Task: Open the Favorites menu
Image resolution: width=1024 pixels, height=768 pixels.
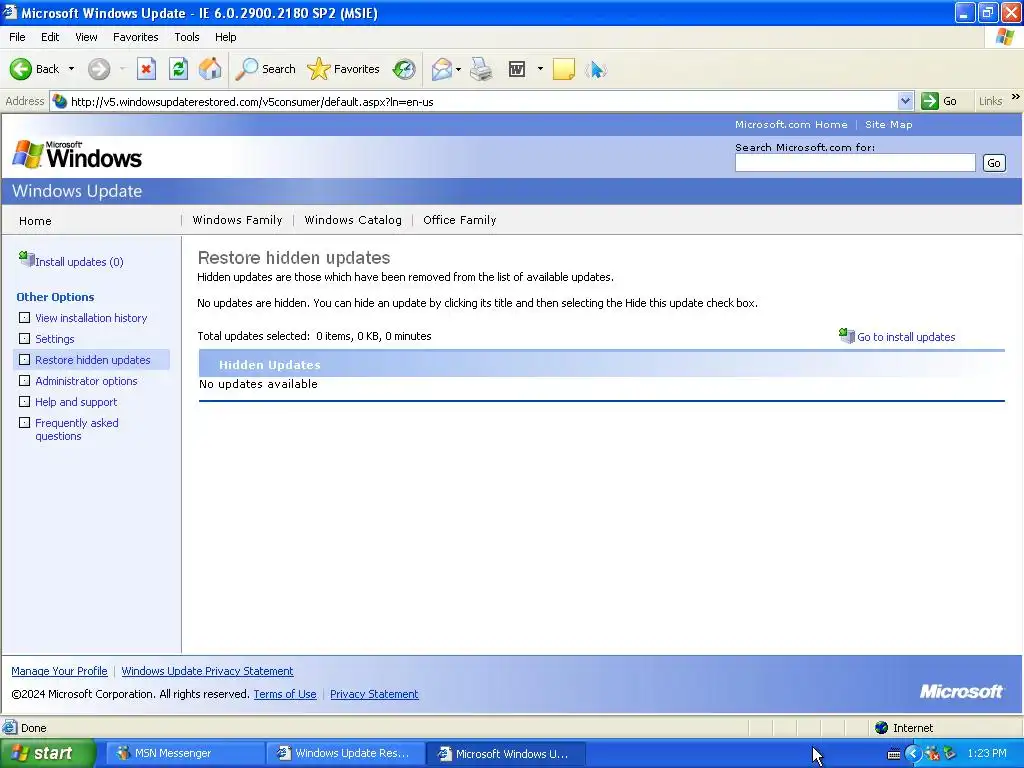Action: (135, 37)
